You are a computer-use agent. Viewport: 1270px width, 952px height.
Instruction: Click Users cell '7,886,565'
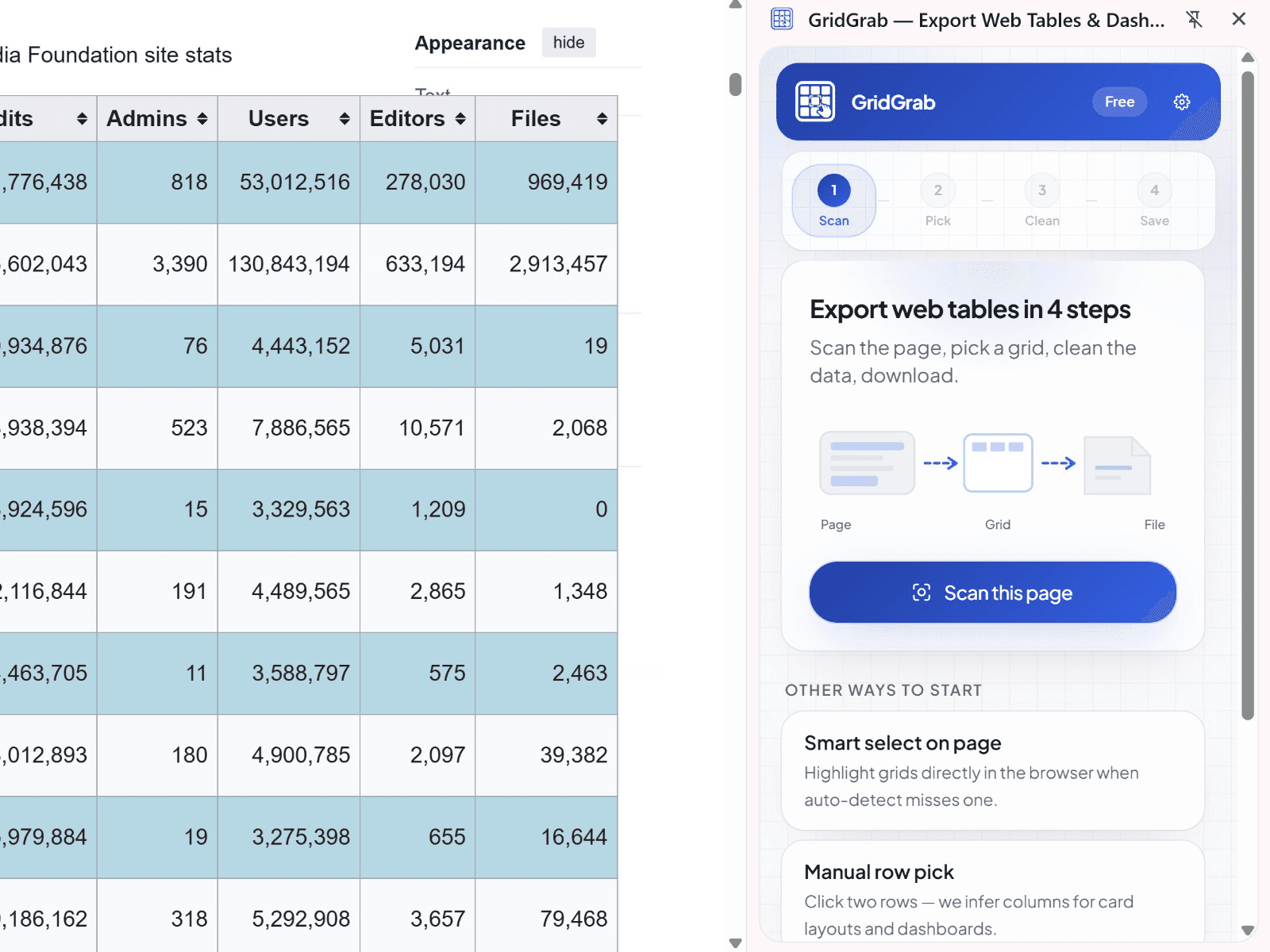pyautogui.click(x=289, y=428)
